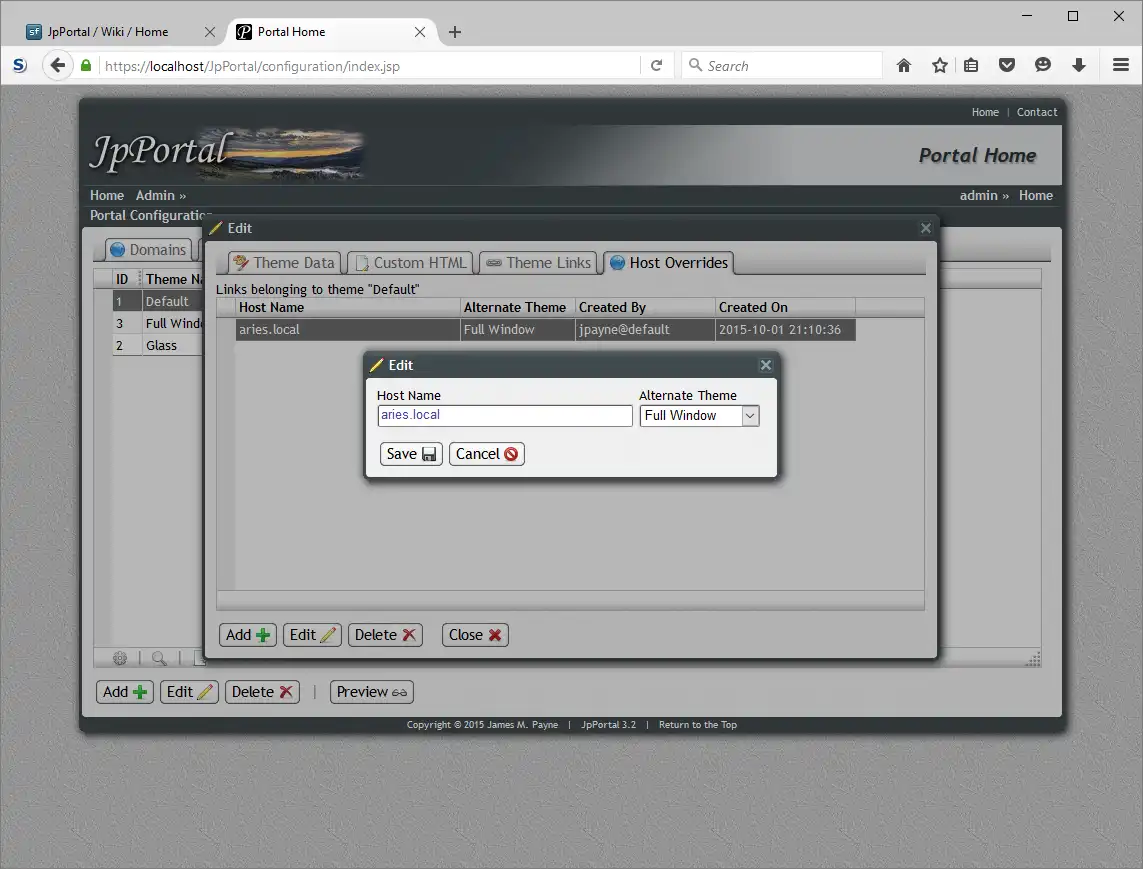Viewport: 1143px width, 869px height.
Task: Open the admin » user menu
Action: click(984, 195)
